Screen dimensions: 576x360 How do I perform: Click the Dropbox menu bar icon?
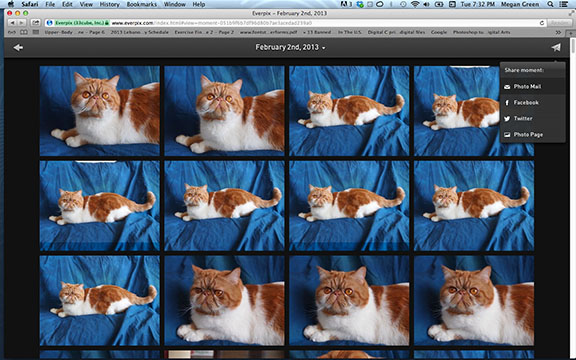coord(360,4)
